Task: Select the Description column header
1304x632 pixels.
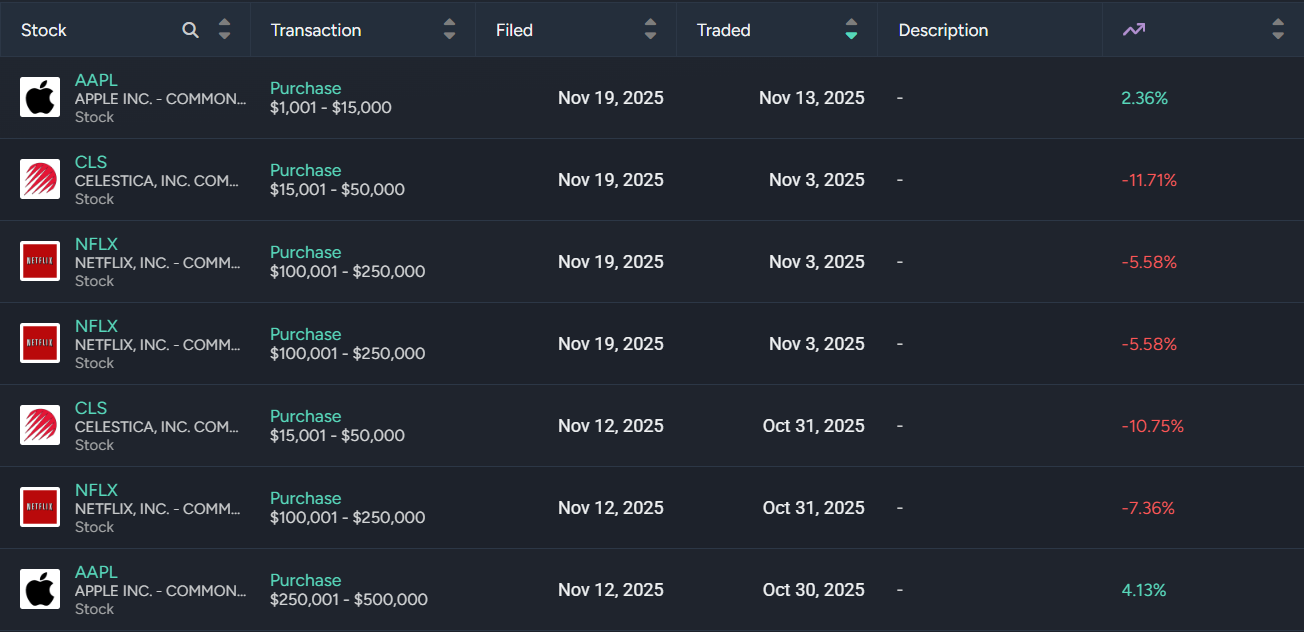Action: (943, 30)
